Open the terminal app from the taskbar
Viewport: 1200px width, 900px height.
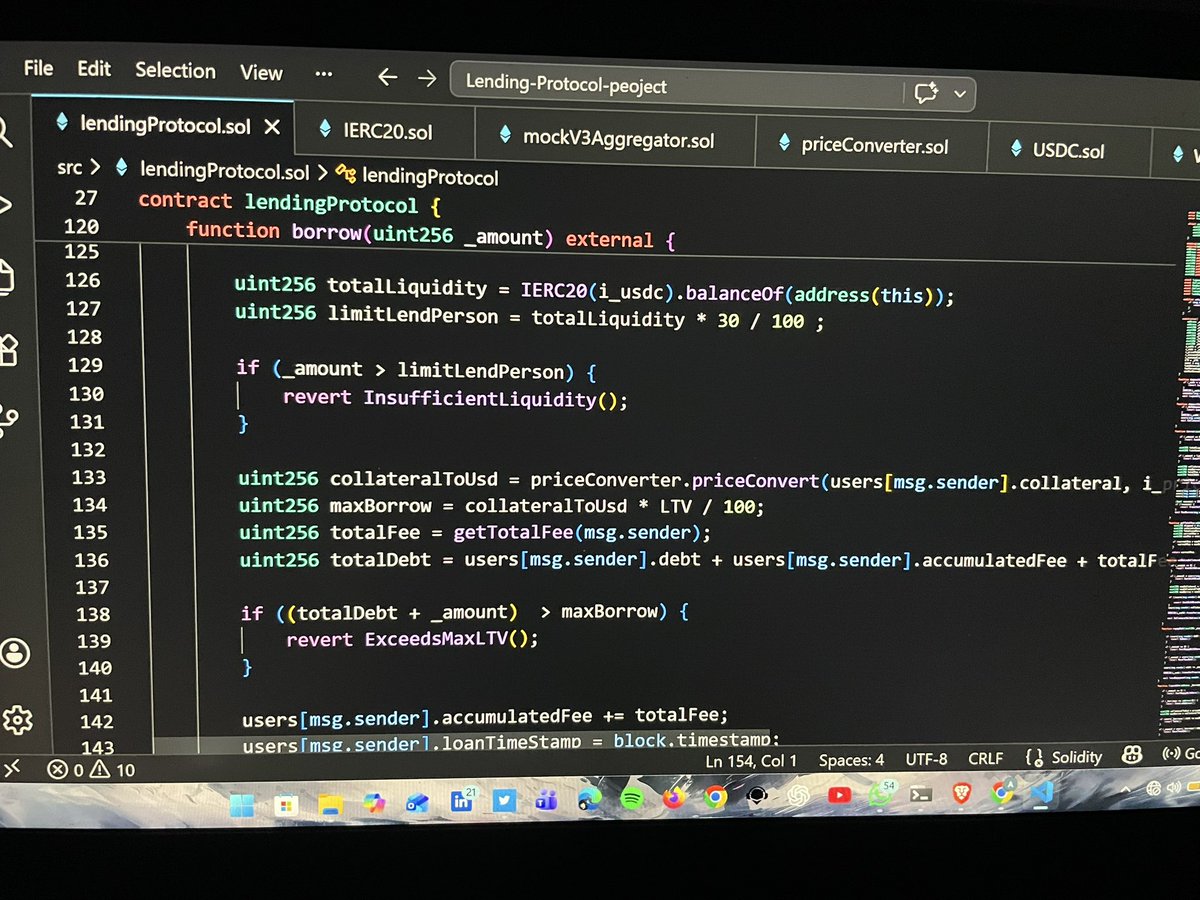921,794
